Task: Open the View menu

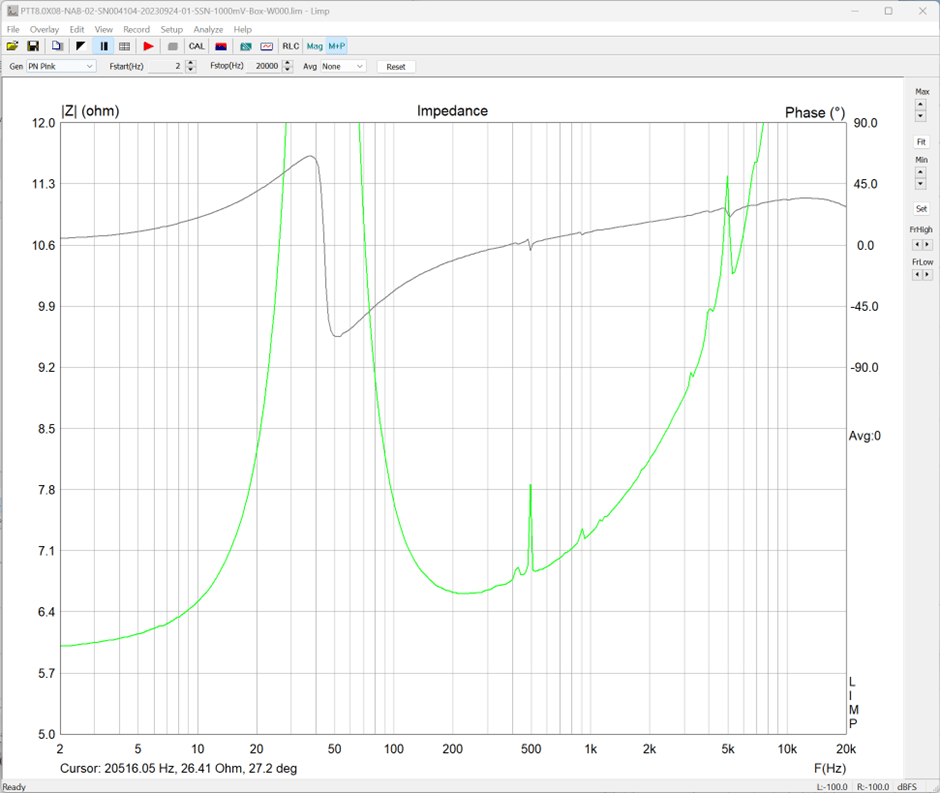Action: (104, 29)
